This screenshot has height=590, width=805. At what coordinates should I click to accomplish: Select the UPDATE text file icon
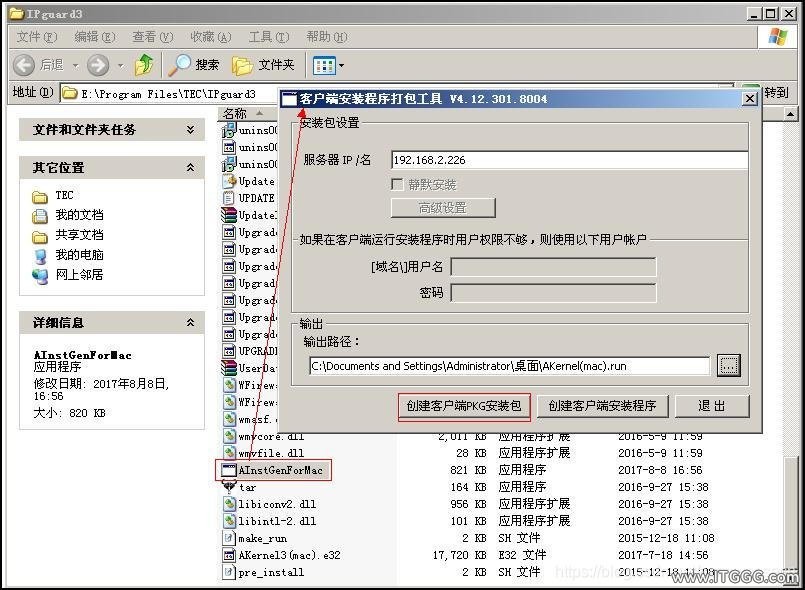click(x=228, y=198)
